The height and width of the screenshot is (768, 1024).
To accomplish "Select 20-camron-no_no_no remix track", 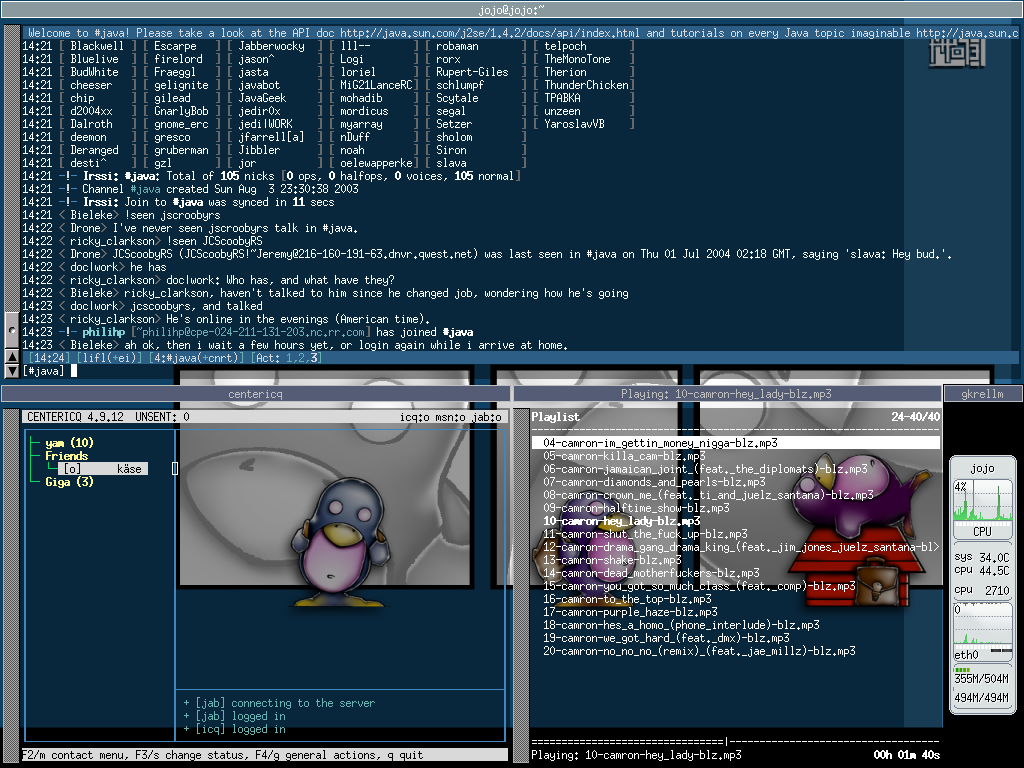I will tap(699, 651).
